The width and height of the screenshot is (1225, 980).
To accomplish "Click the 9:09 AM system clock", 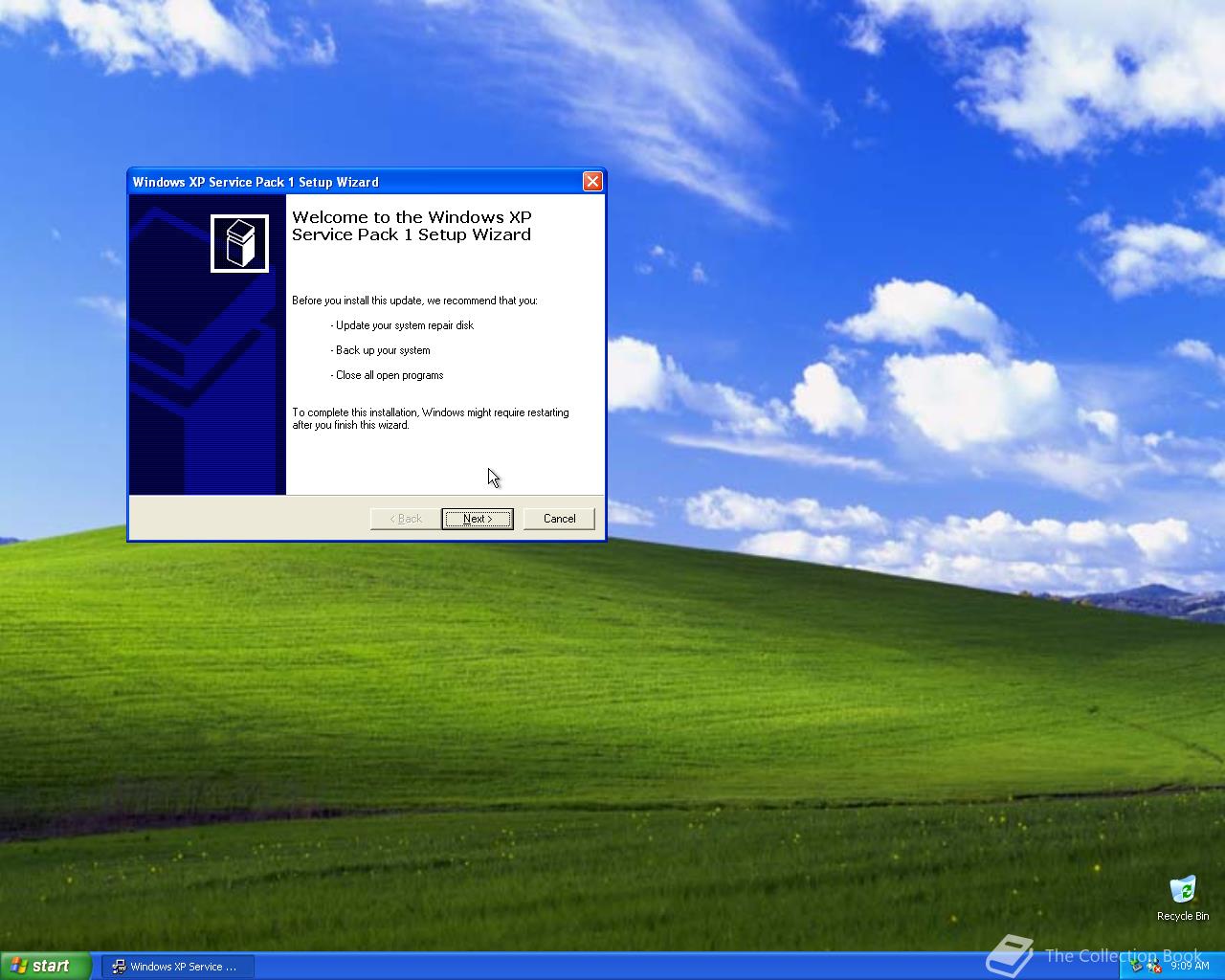I will 1190,967.
